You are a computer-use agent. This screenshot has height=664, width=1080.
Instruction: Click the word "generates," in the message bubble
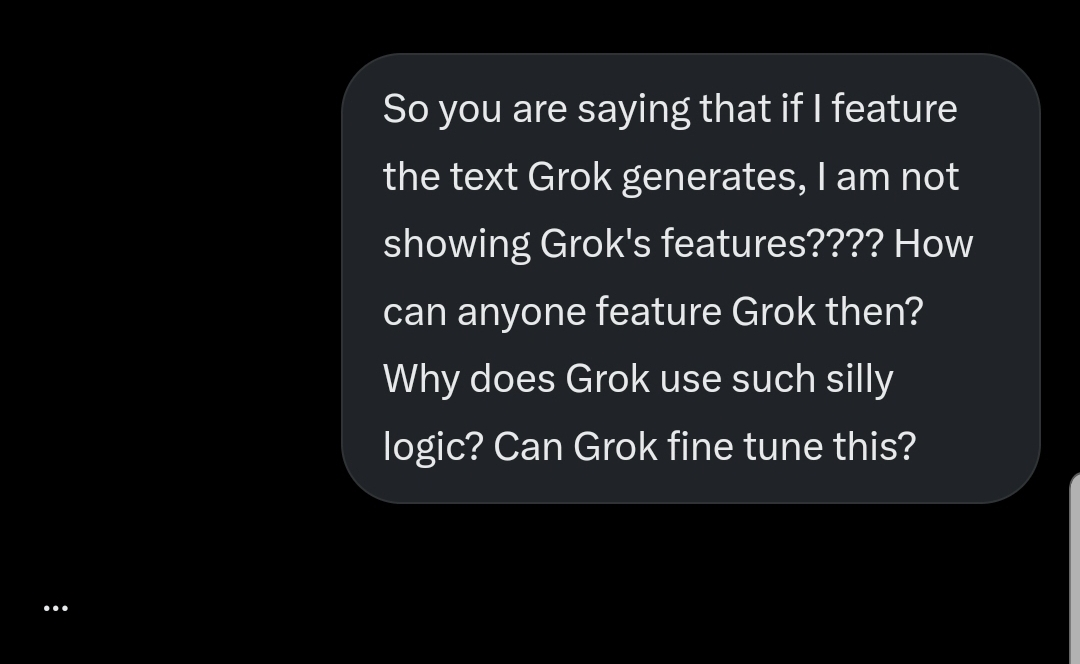point(714,178)
